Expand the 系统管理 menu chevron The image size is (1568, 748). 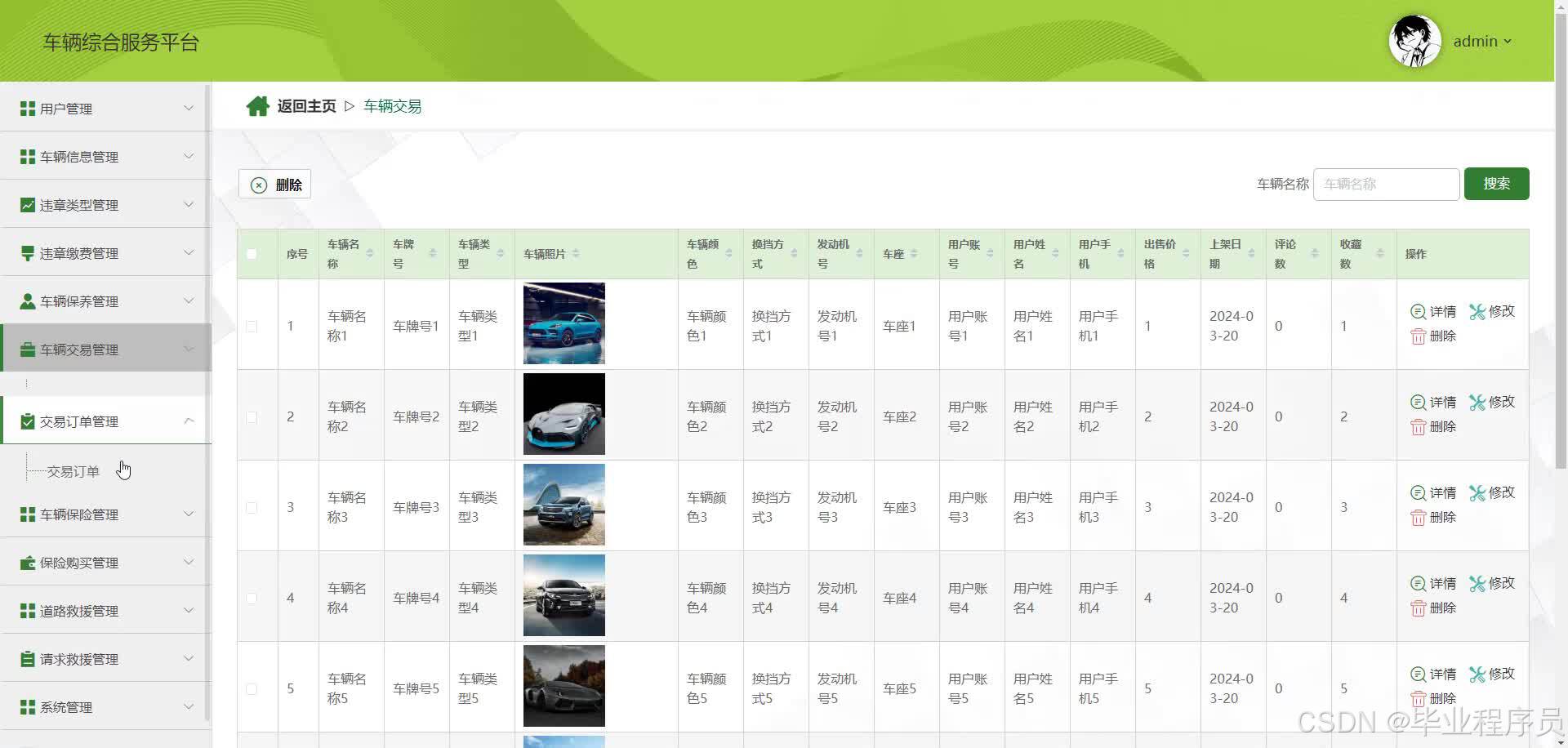pos(189,706)
